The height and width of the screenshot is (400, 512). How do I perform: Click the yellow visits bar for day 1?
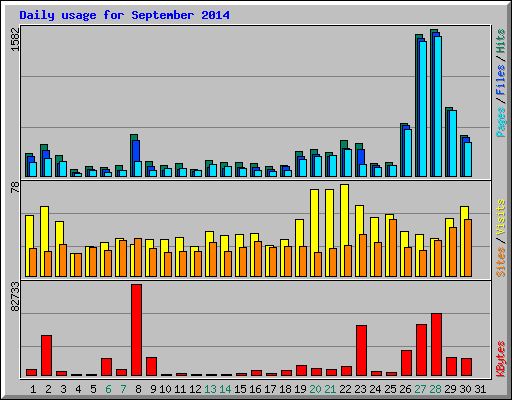click(29, 232)
